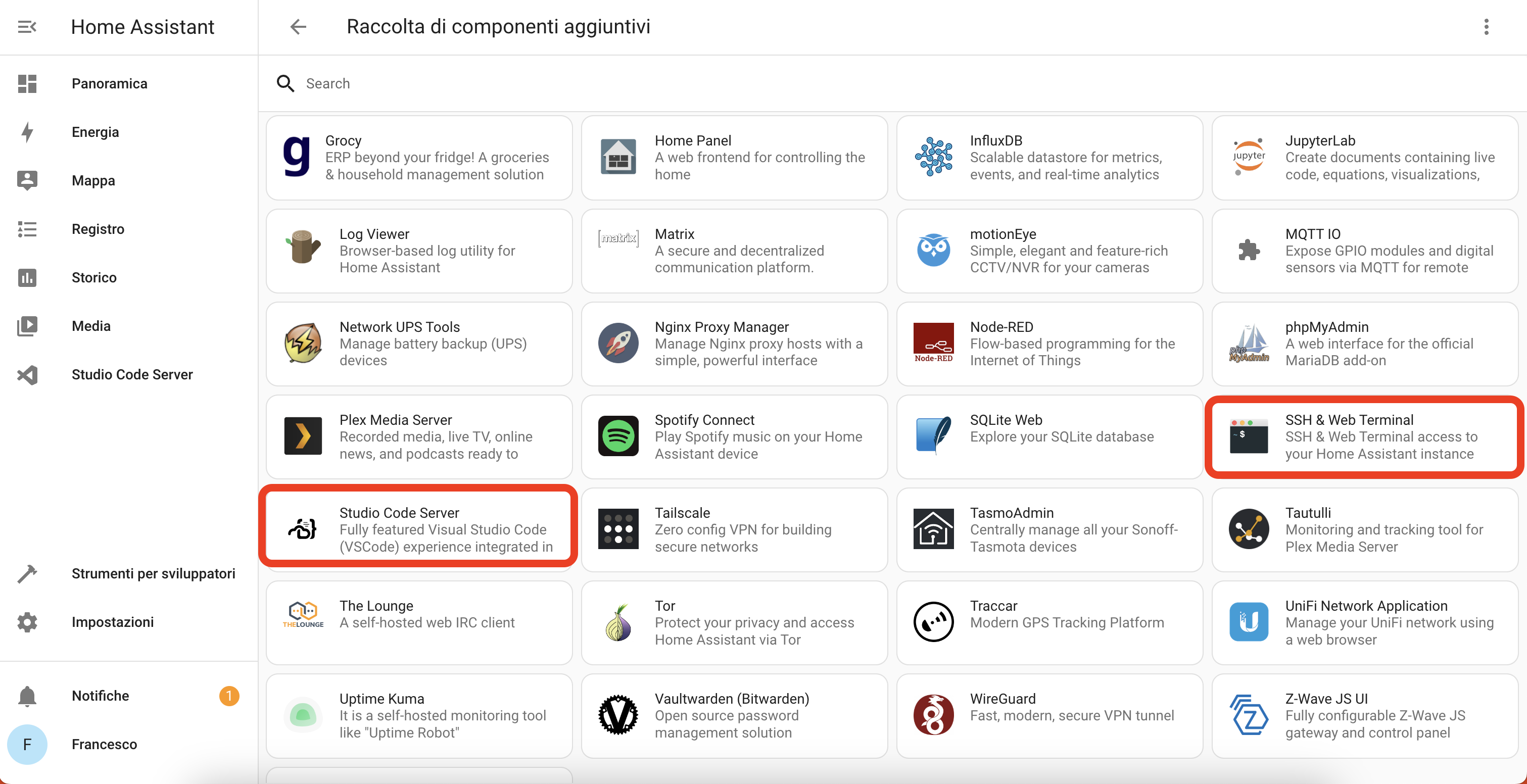The width and height of the screenshot is (1527, 784).
Task: Click the Home Panel house icon
Action: coord(618,157)
